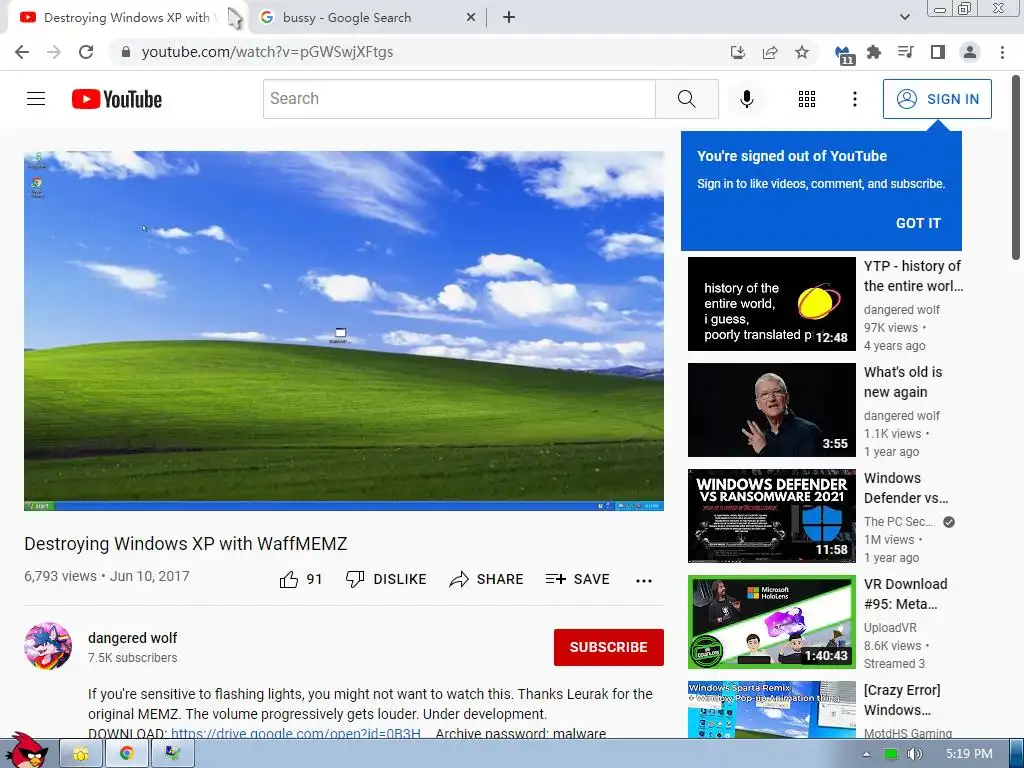The image size is (1024, 768).
Task: Open the Chrome tab search dropdown
Action: (904, 17)
